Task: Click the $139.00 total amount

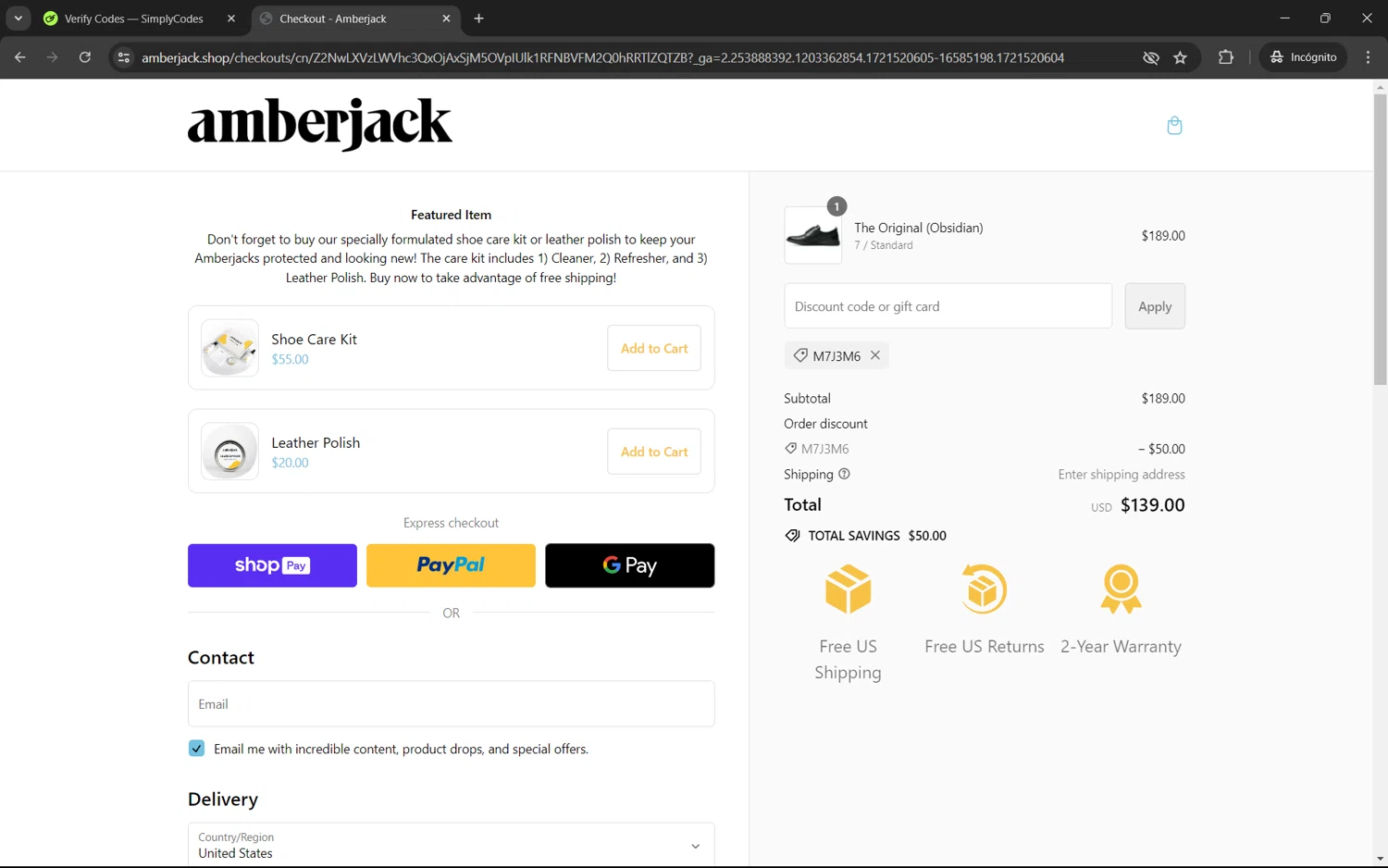Action: (x=1153, y=505)
